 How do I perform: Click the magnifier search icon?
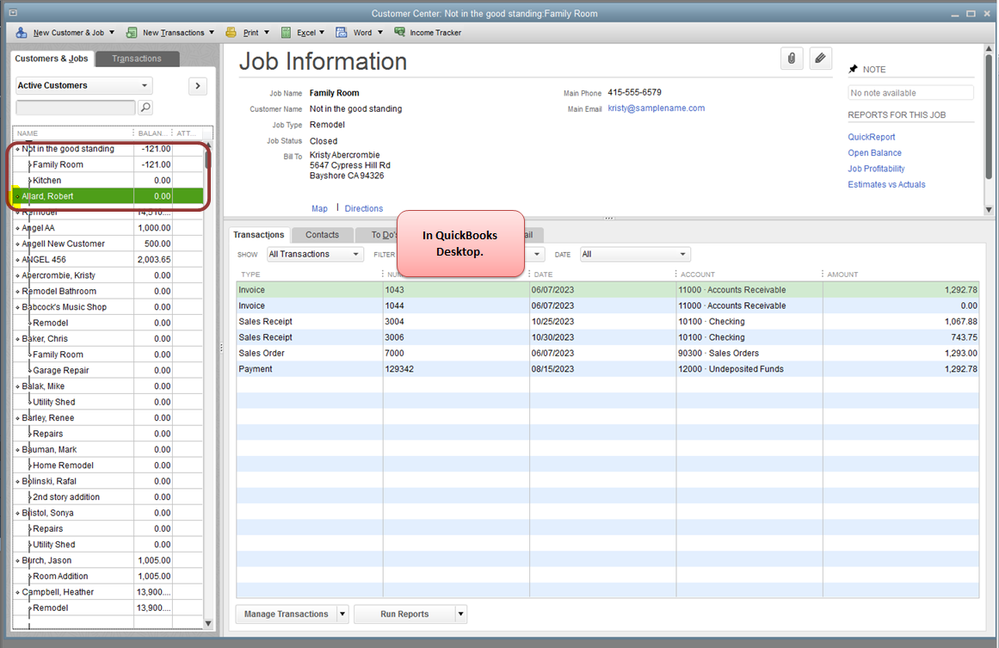click(x=145, y=107)
